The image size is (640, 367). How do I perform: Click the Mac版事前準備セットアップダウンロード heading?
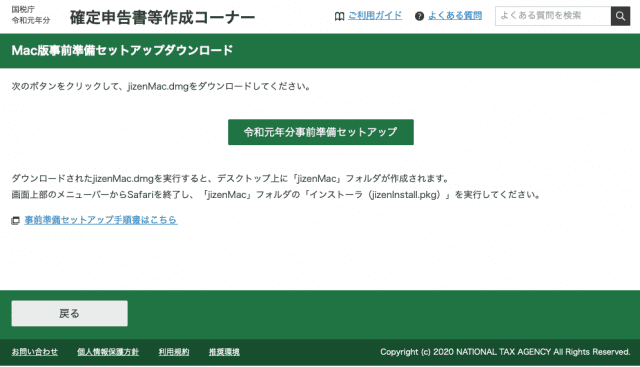pyautogui.click(x=122, y=50)
